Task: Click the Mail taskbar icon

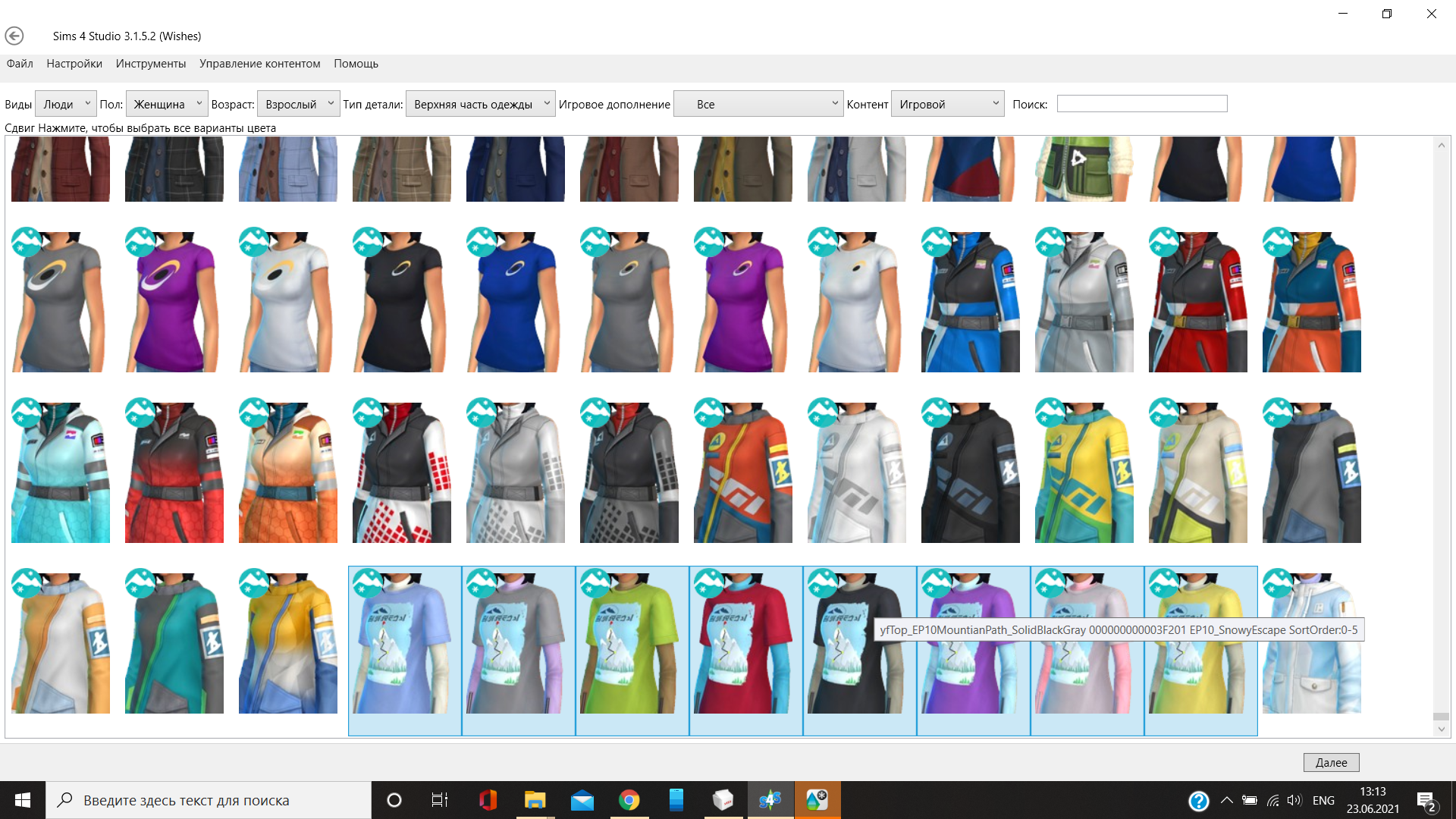Action: pyautogui.click(x=582, y=800)
